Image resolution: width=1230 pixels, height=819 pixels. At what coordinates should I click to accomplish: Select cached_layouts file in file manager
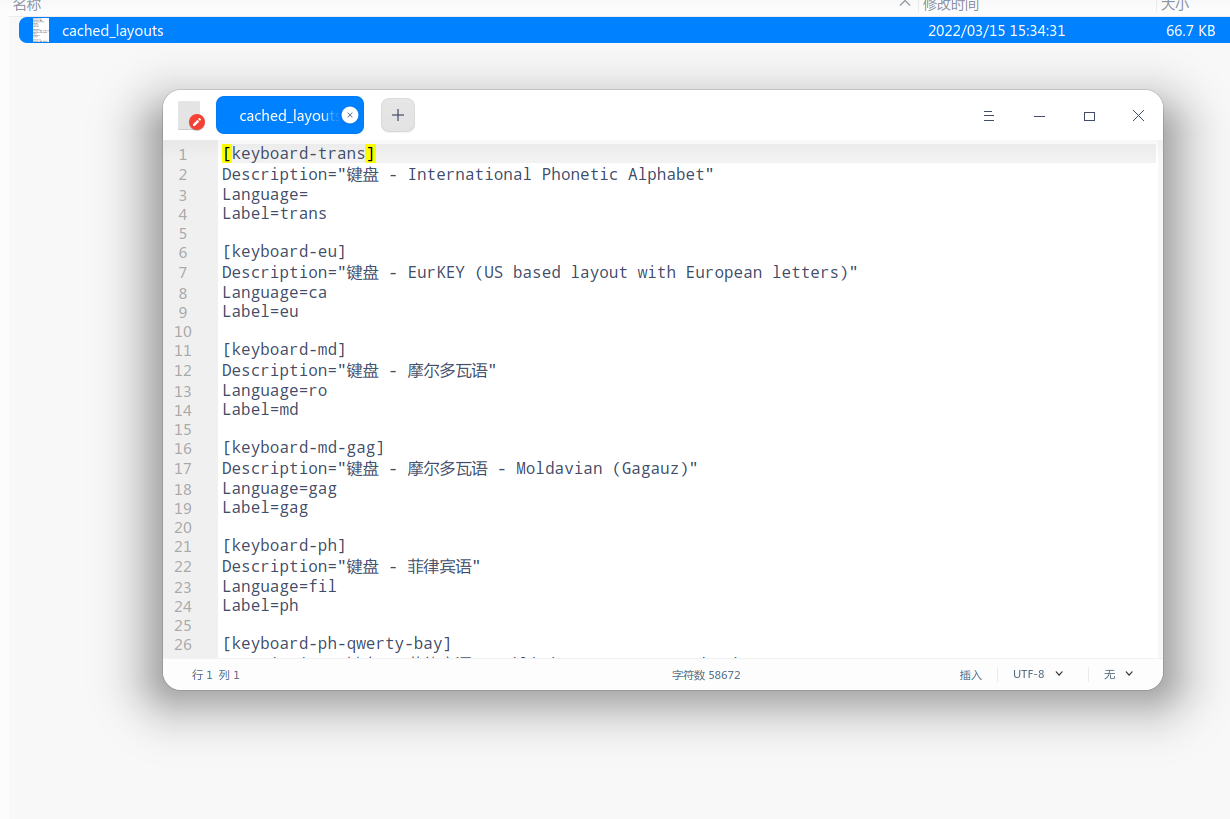click(624, 30)
